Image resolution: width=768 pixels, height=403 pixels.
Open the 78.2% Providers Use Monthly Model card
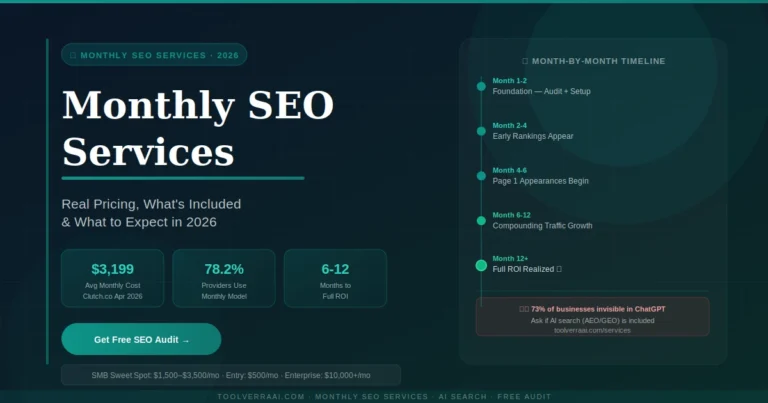224,278
